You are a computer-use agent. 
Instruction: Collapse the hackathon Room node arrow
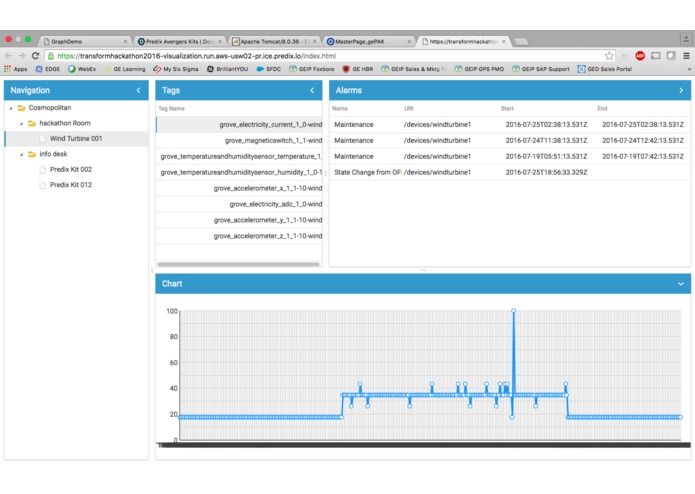(21, 124)
